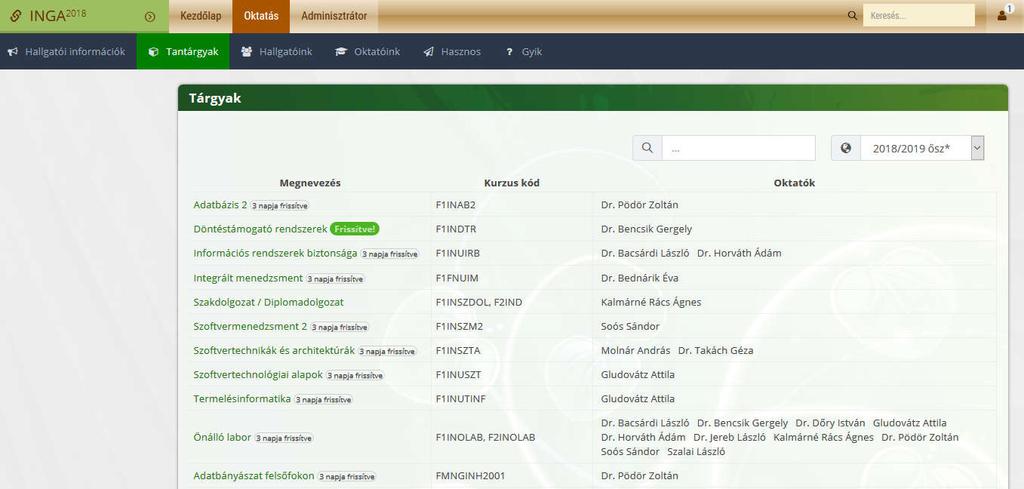Open Szakdolgozat / Diplomadolgozat link
Screen dimensions: 1024x489
tap(268, 302)
